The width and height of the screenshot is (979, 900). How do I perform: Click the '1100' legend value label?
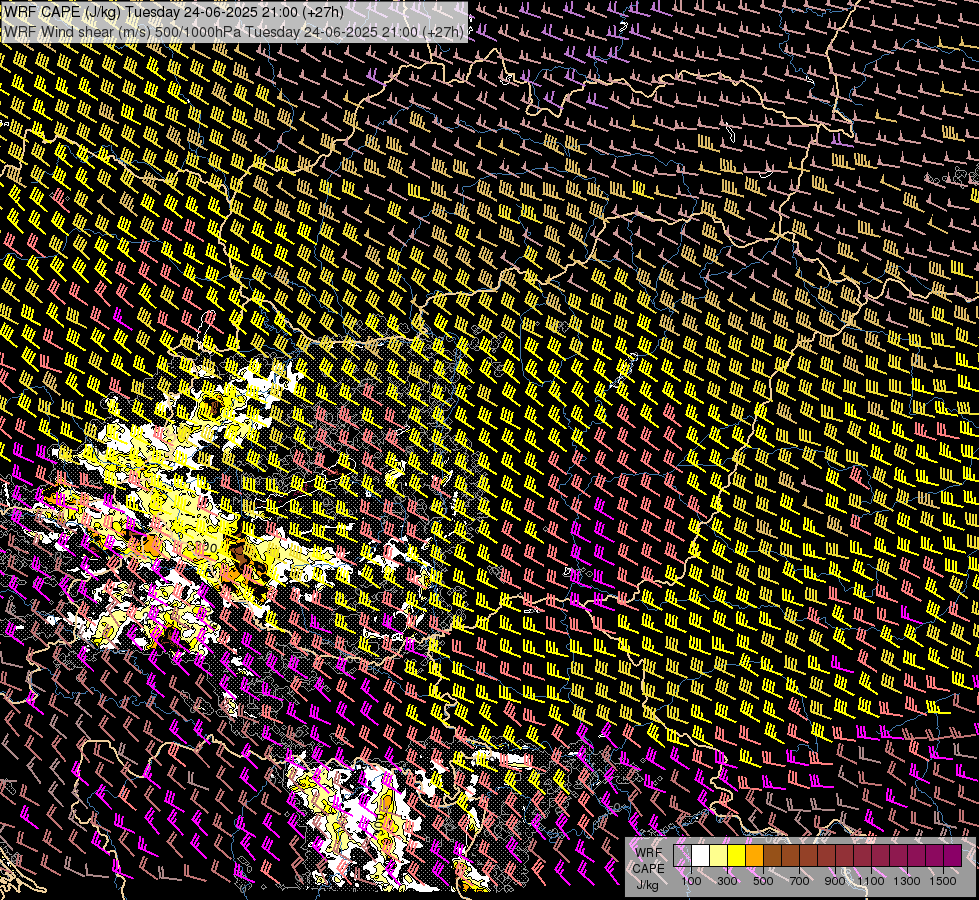(870, 881)
